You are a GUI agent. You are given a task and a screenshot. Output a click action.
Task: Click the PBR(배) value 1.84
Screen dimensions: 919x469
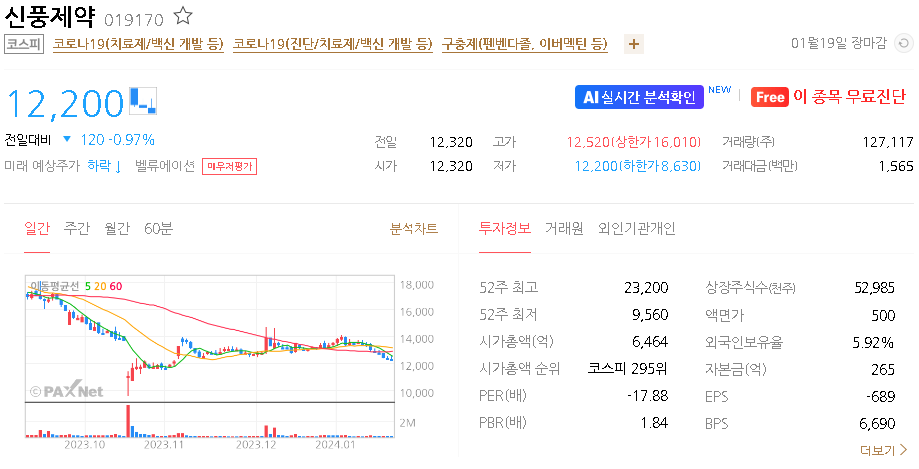(655, 423)
